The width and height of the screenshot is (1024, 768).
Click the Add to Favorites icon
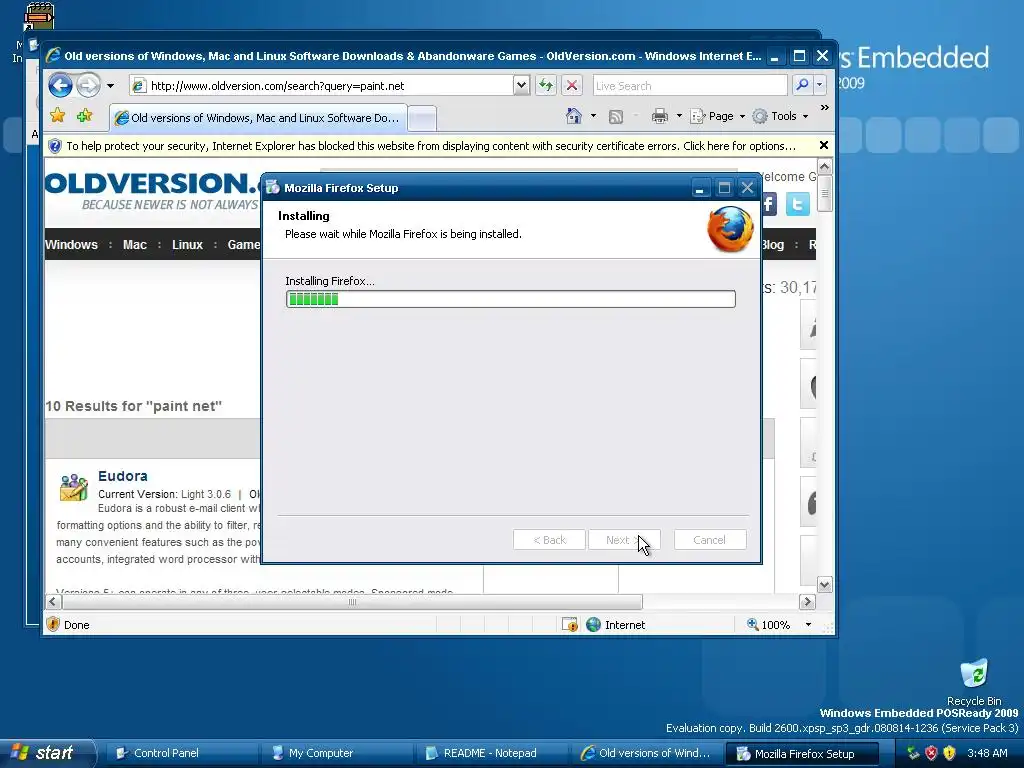pos(84,116)
